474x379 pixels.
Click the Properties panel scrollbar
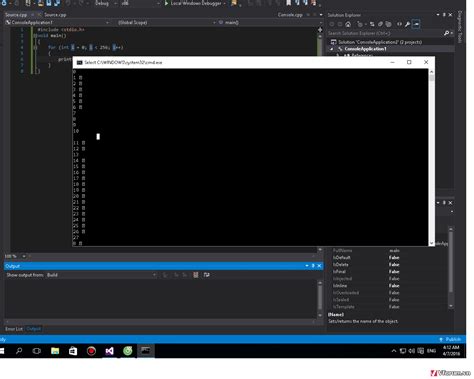tap(451, 267)
